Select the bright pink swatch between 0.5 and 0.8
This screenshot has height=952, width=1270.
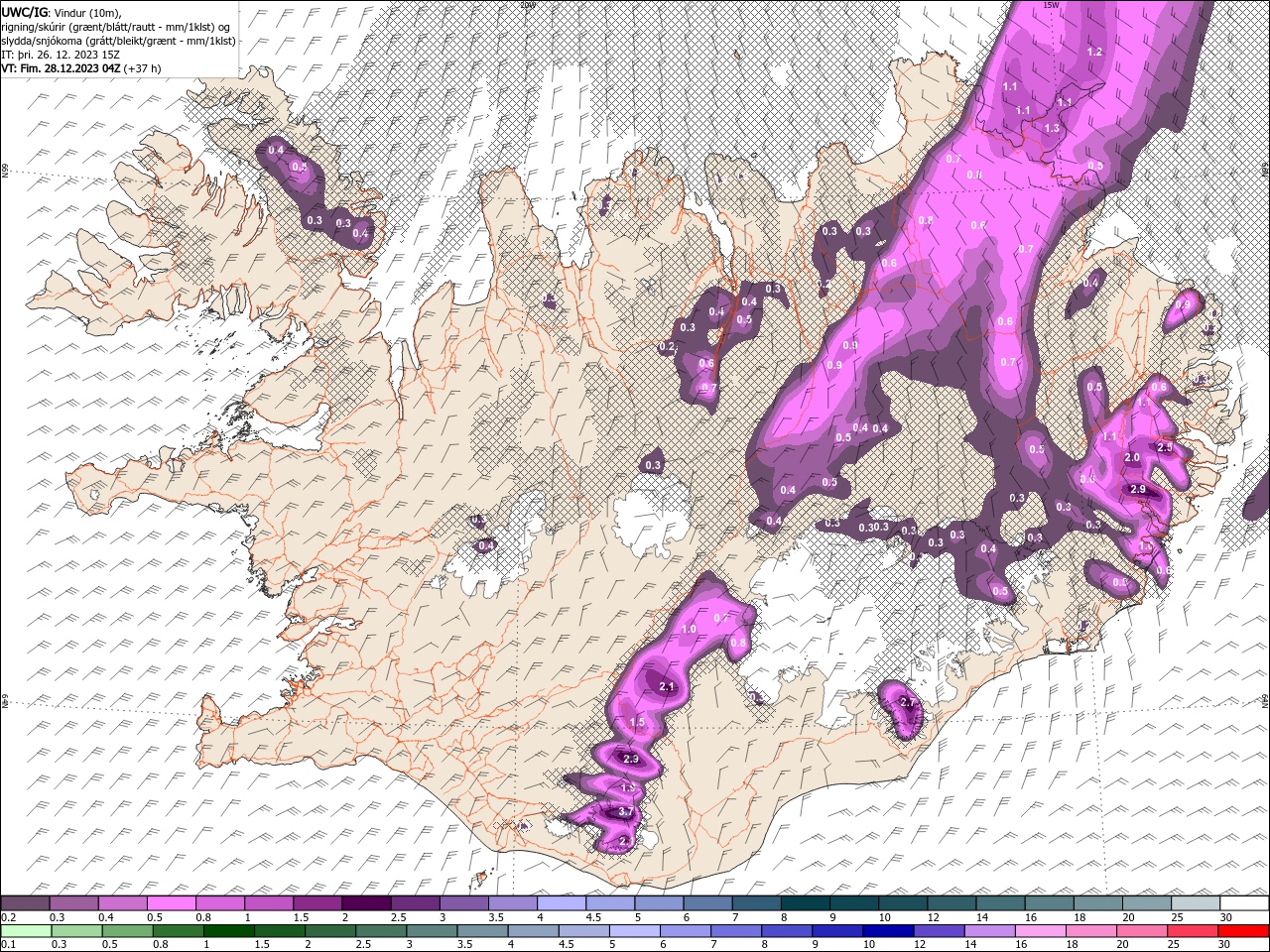(171, 903)
